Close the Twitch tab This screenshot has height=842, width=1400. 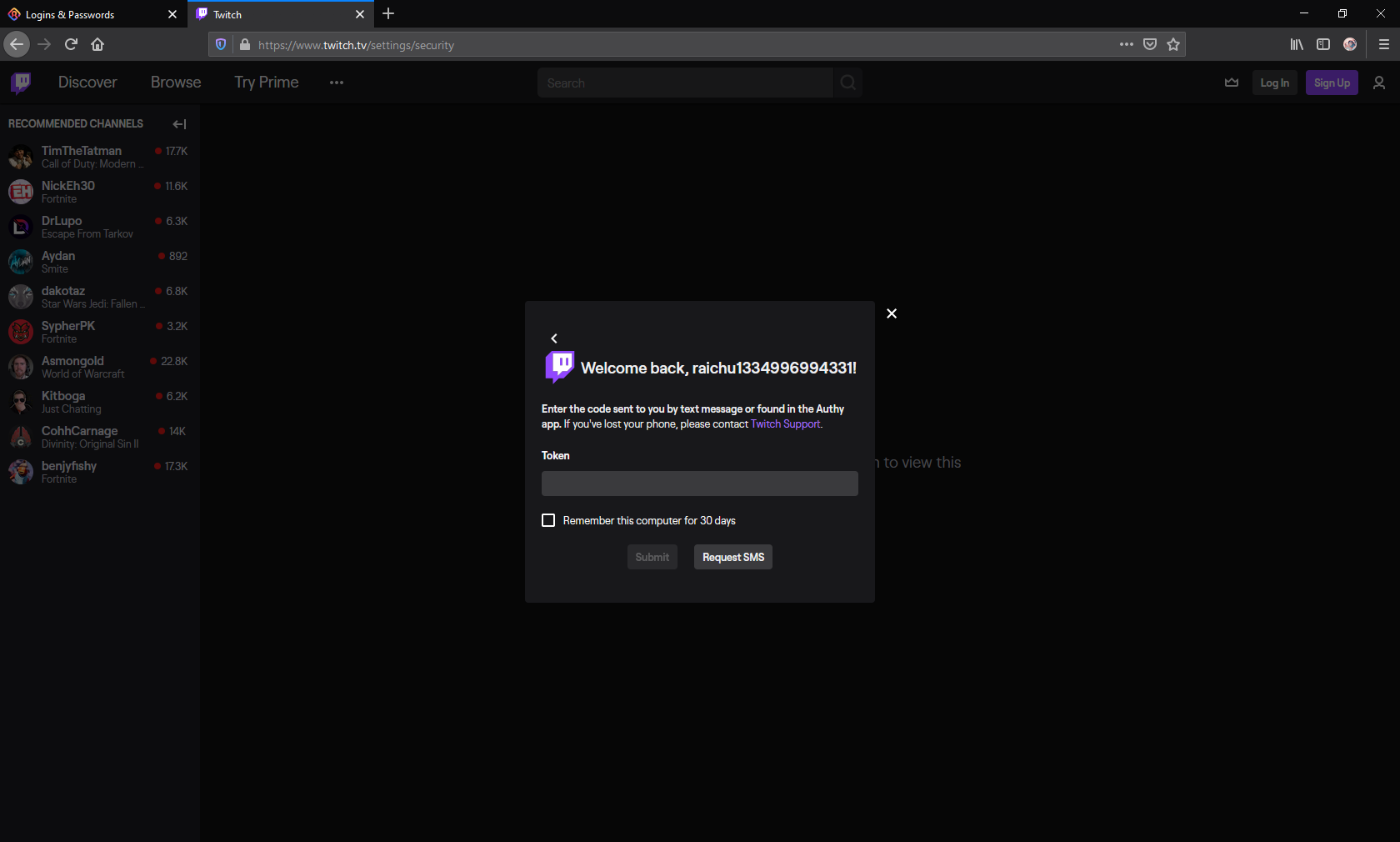[360, 14]
